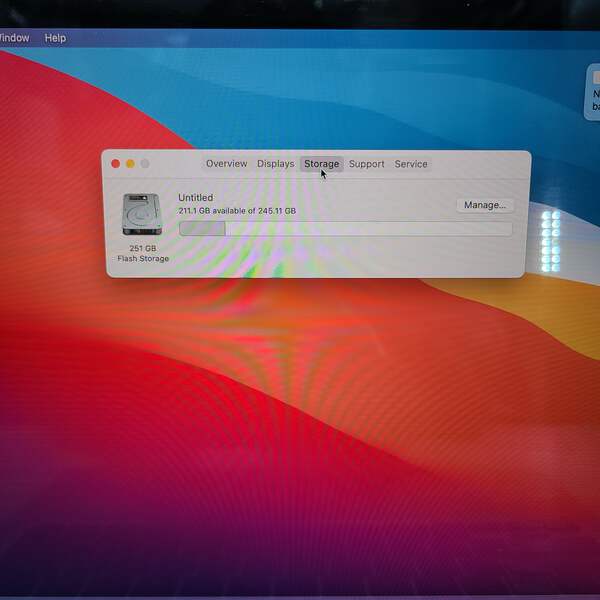The width and height of the screenshot is (600, 600).
Task: Minimize window with yellow button
Action: (x=130, y=164)
